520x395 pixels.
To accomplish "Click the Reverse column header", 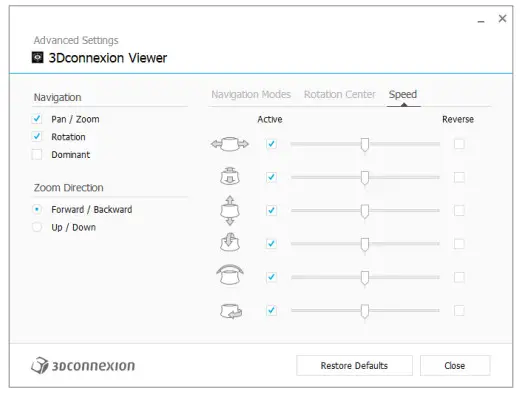I will (458, 119).
